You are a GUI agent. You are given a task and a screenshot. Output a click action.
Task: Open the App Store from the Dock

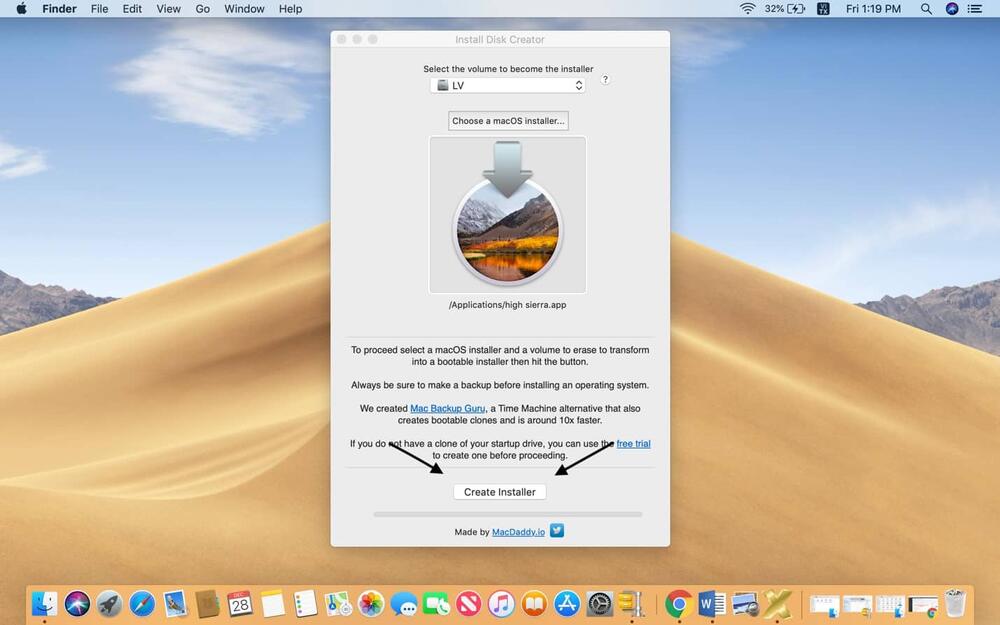[x=565, y=604]
